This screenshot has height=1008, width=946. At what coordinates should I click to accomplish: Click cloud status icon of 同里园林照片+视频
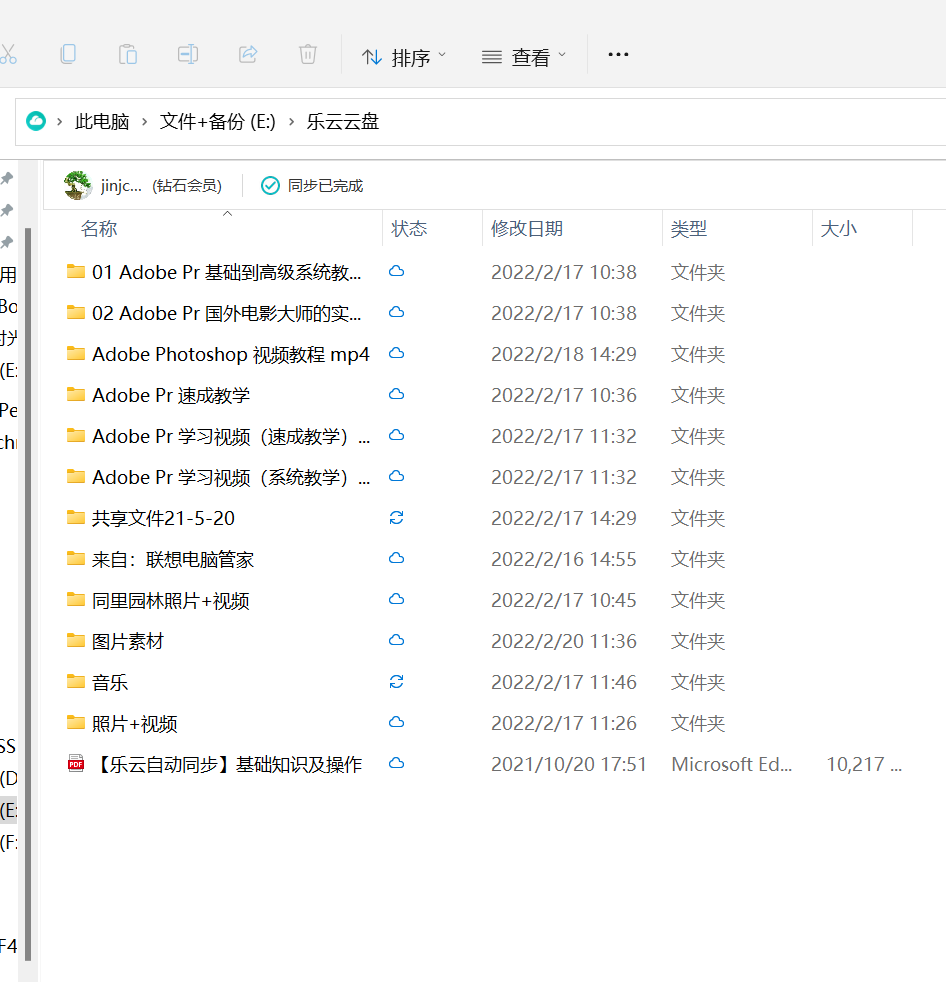coord(397,599)
